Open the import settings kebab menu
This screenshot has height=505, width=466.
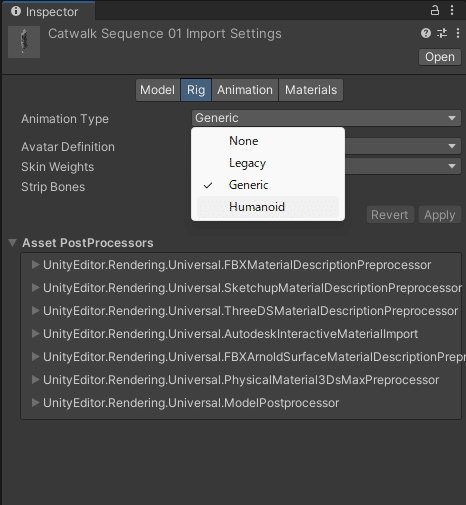458,33
